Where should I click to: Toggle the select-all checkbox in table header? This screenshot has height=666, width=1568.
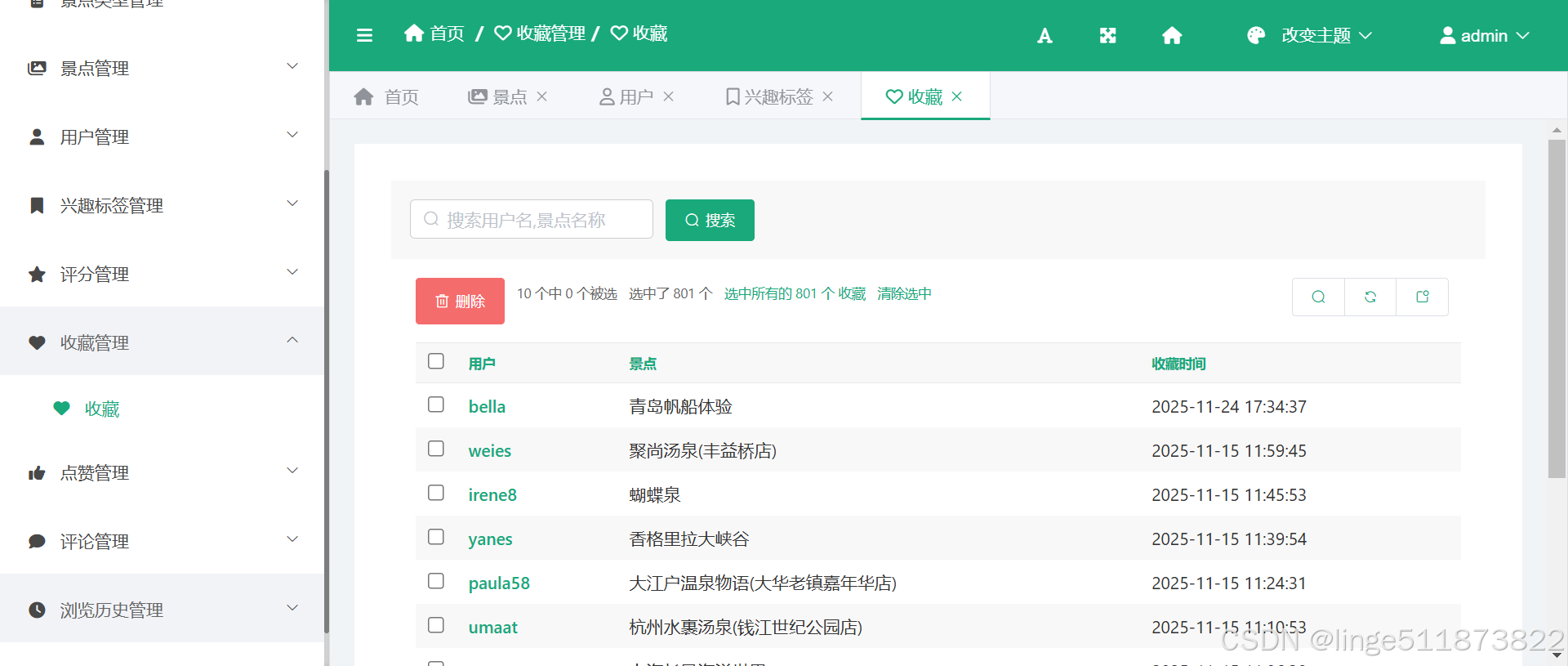436,361
